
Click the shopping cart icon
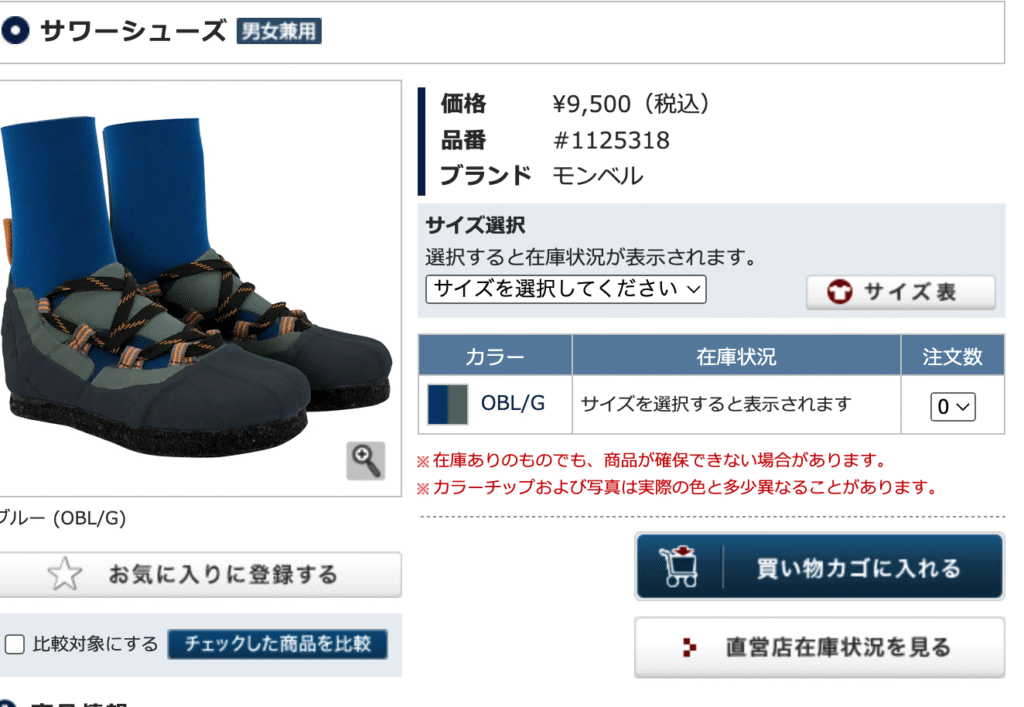(679, 567)
